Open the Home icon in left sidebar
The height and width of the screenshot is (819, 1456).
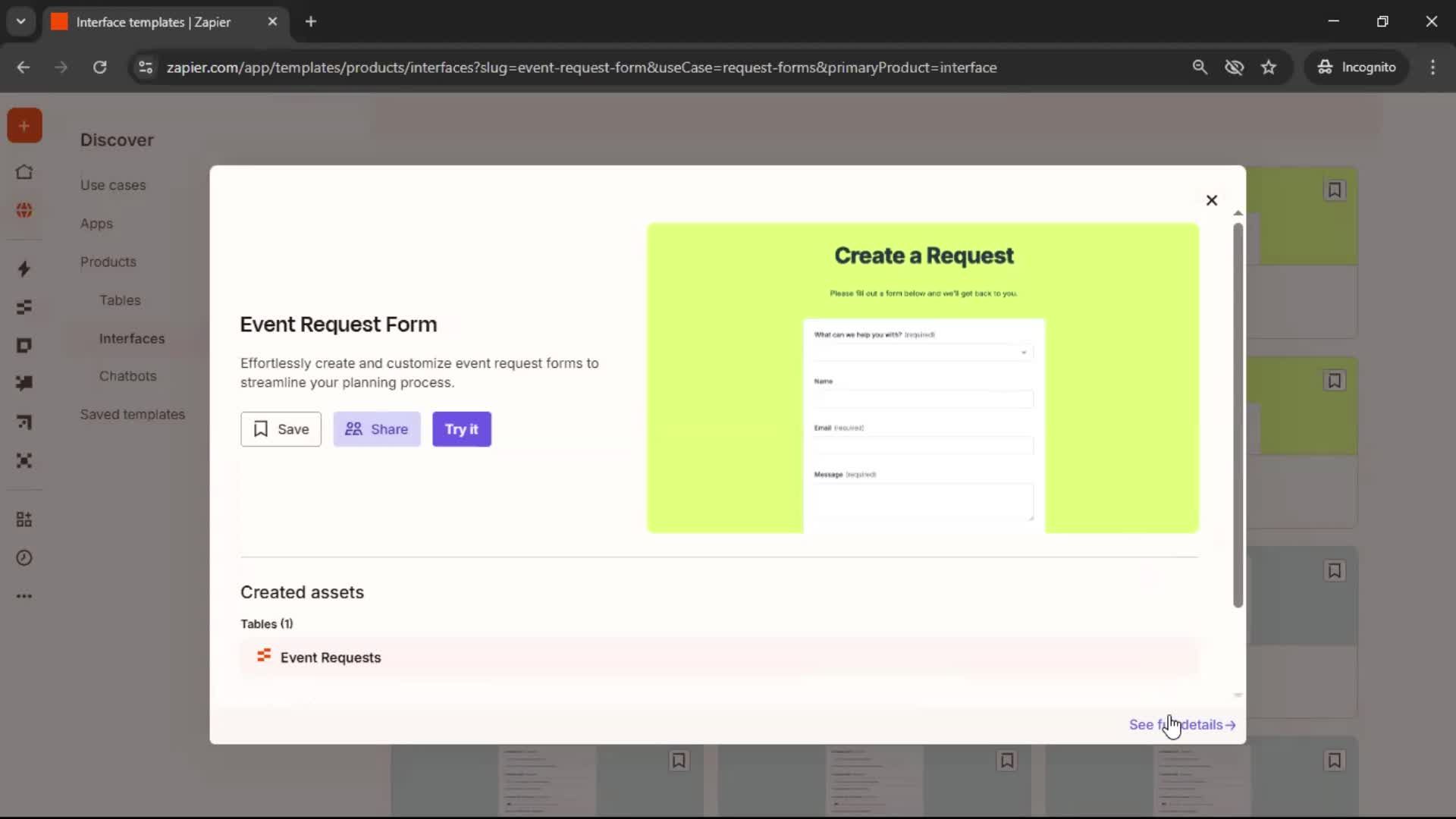click(x=24, y=172)
